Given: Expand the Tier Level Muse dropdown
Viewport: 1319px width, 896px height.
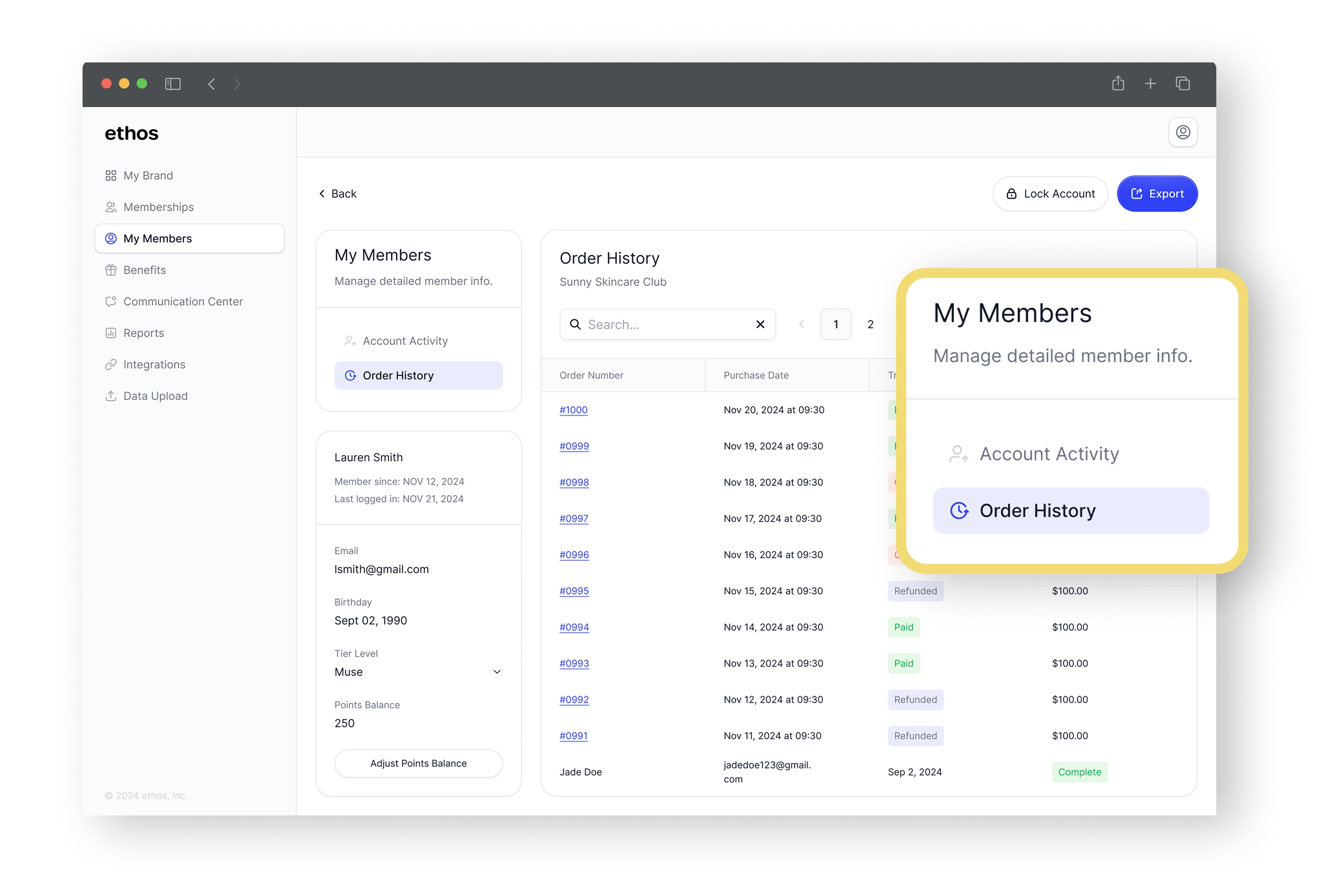Looking at the screenshot, I should 496,672.
